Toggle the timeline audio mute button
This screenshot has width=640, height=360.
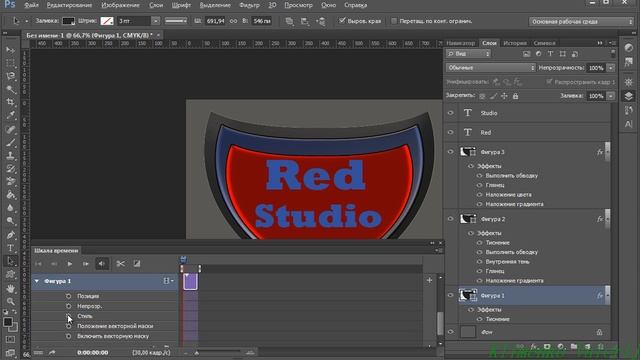click(102, 264)
